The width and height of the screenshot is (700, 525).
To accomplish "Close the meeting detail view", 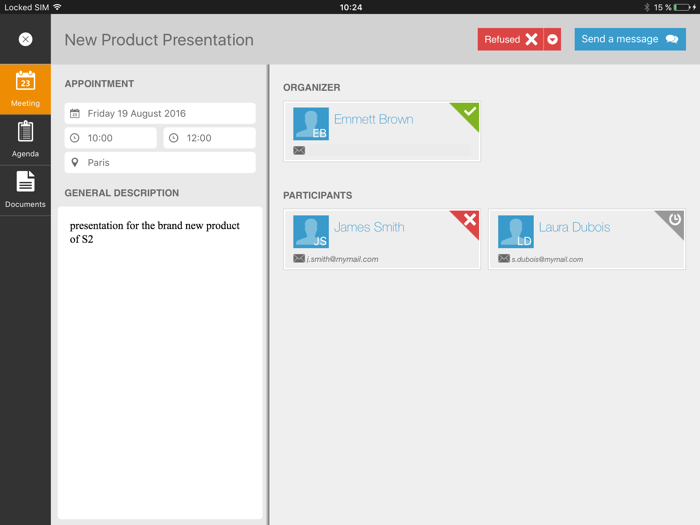I will [x=25, y=39].
